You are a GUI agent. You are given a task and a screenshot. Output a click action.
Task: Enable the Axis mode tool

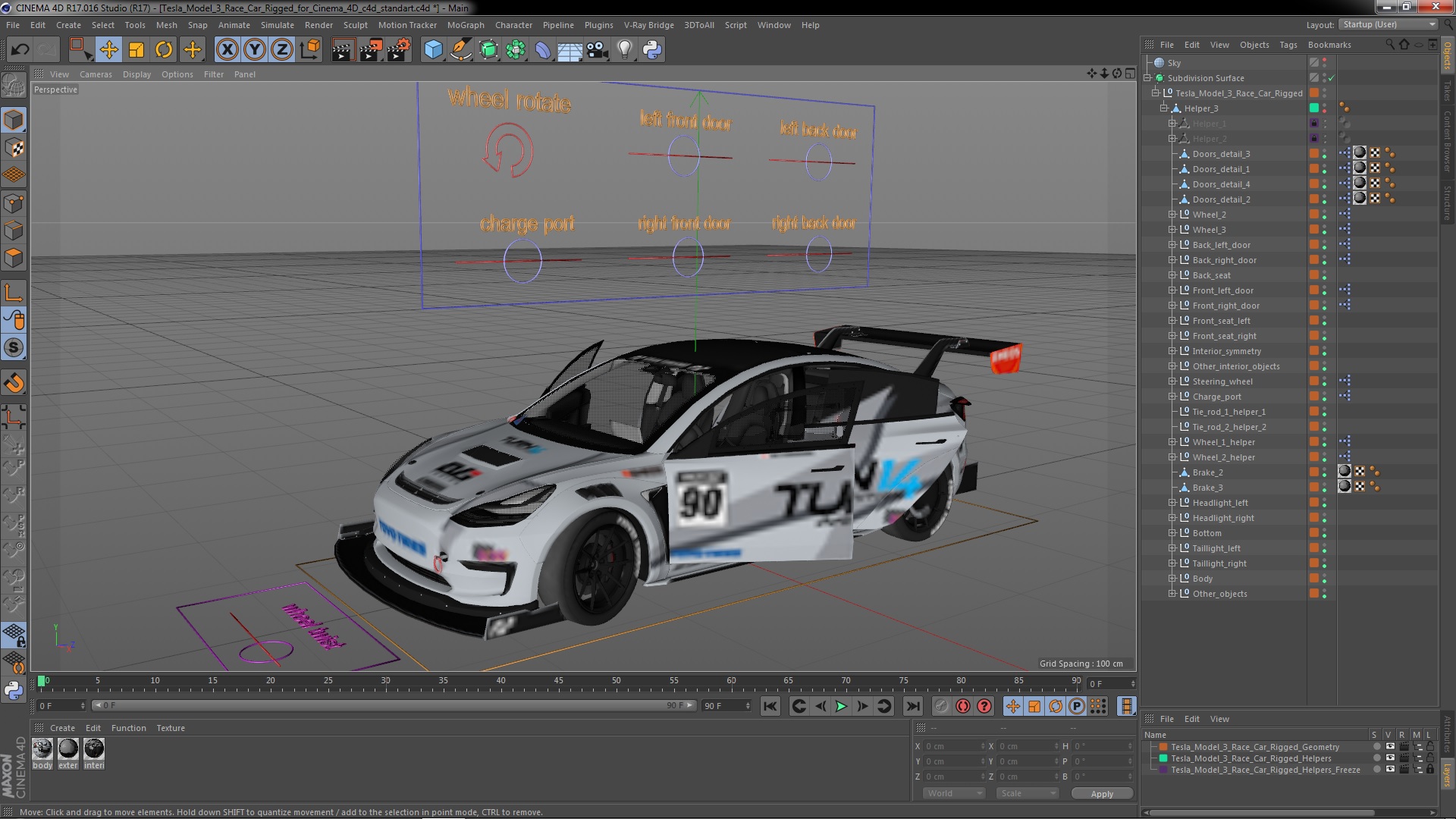point(14,293)
